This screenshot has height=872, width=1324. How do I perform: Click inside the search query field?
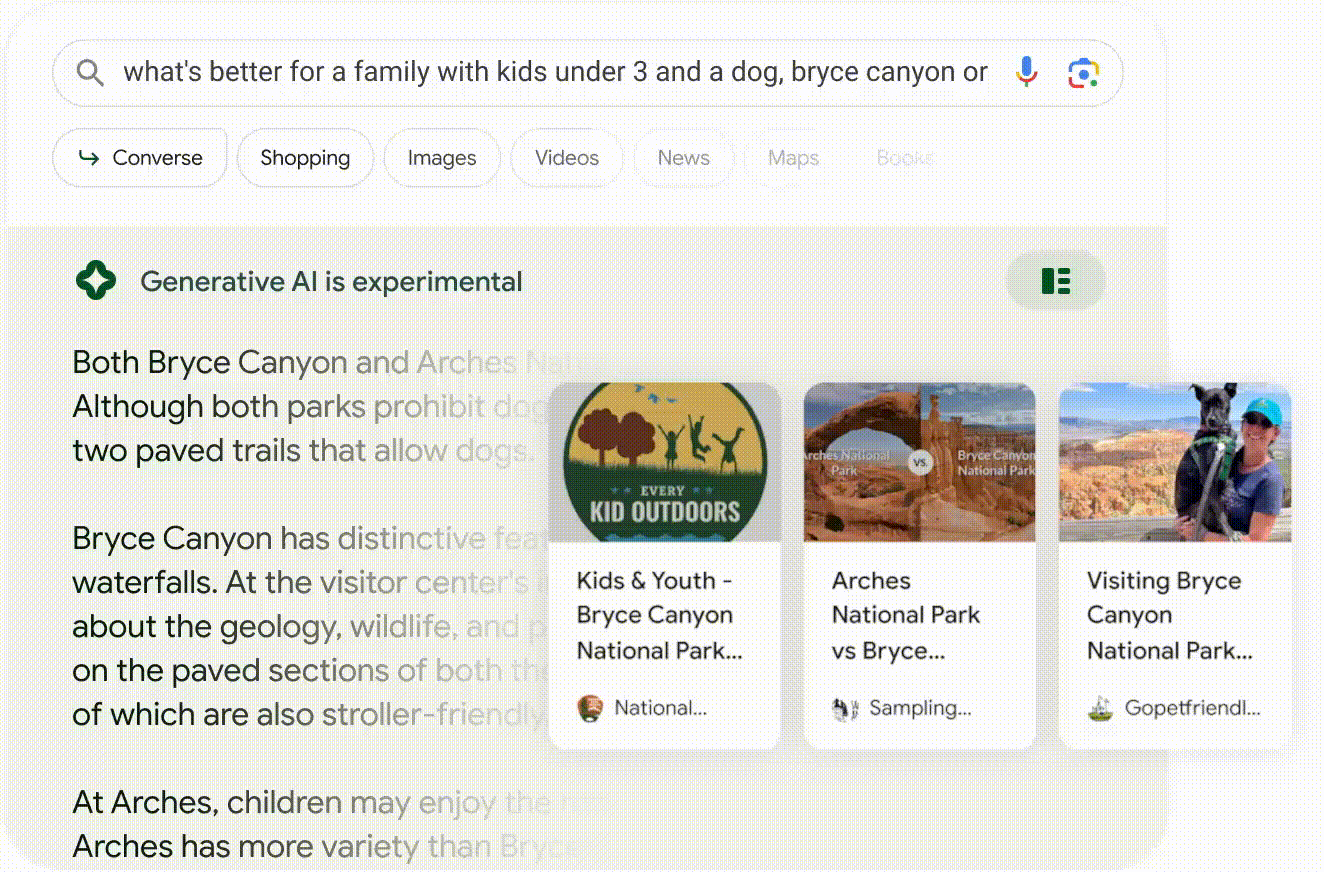[x=555, y=73]
